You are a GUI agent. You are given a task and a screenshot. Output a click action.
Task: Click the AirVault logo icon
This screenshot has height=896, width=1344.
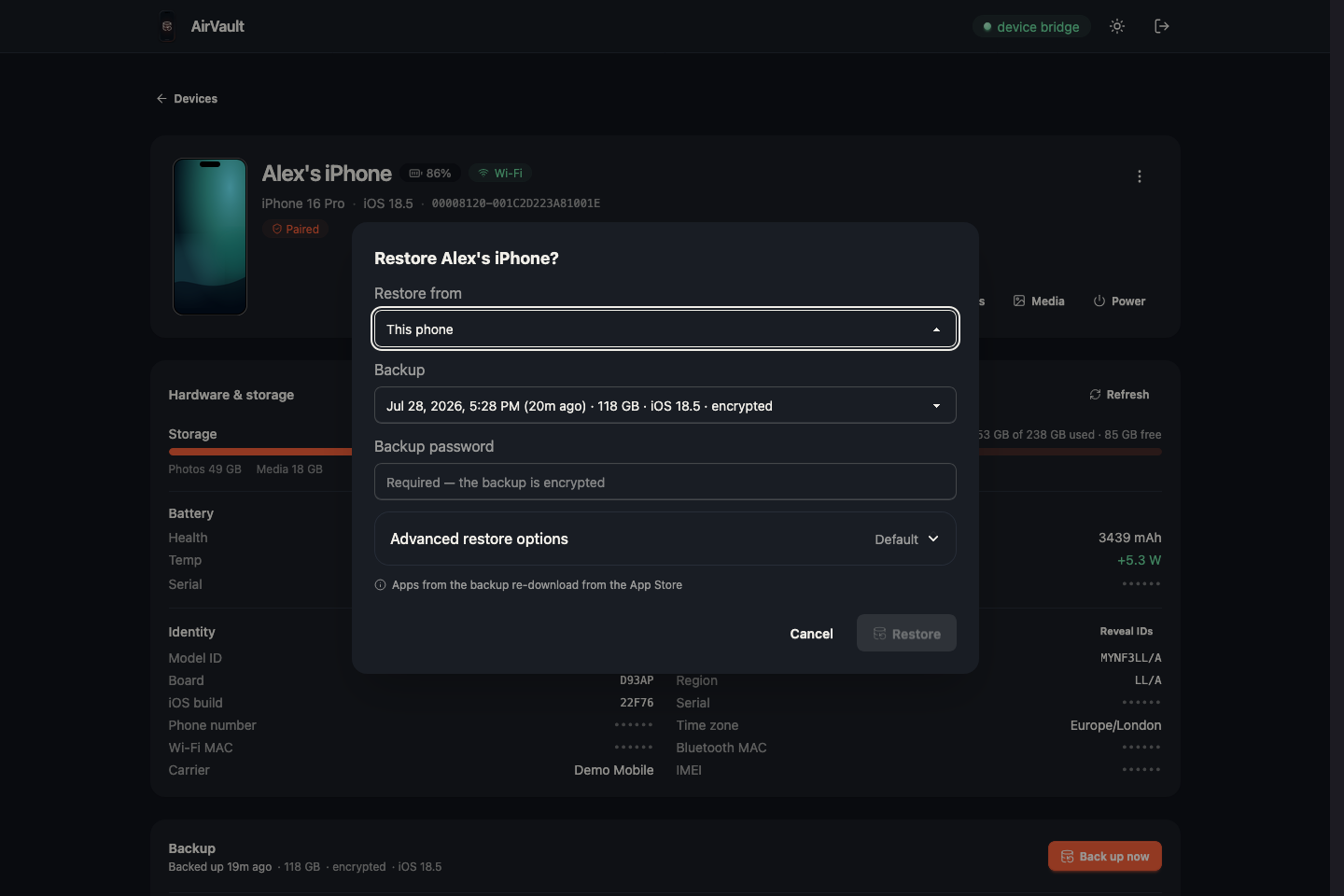click(167, 26)
